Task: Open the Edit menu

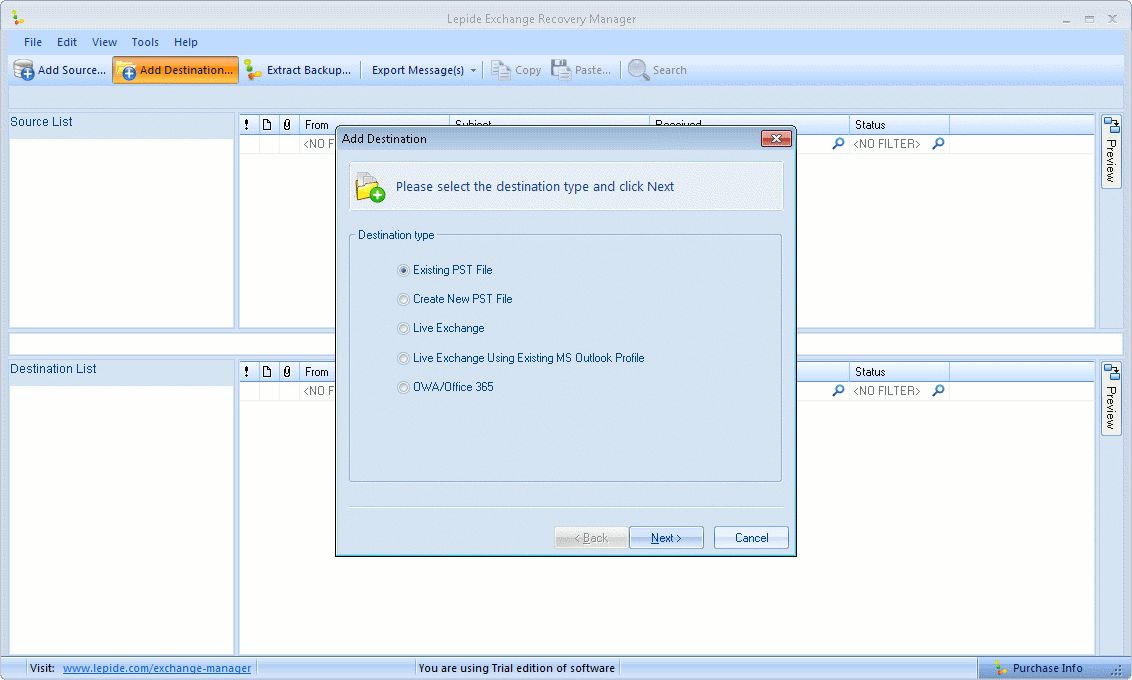Action: (67, 42)
